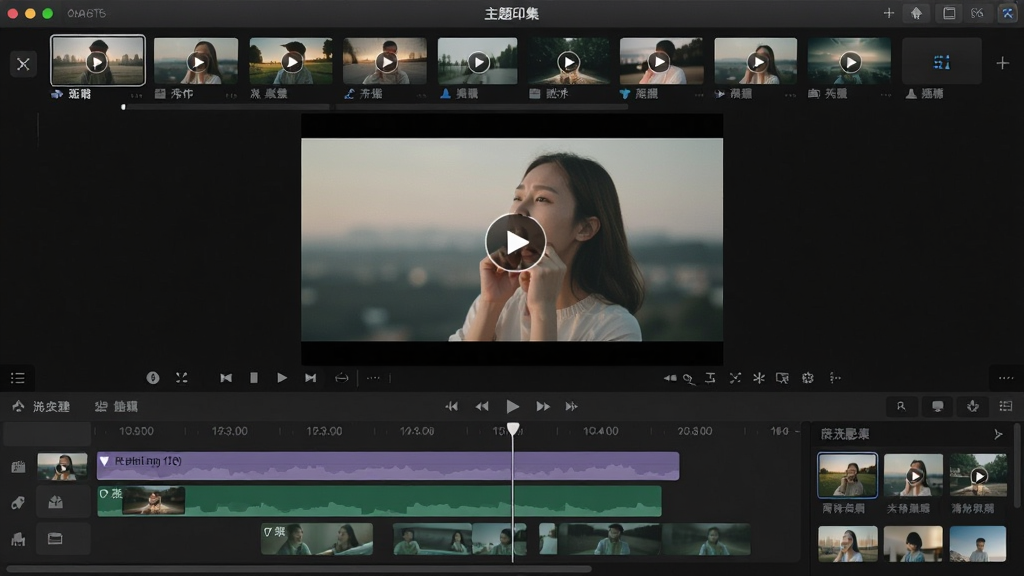Select the text tool icon in the preview toolbar

(x=711, y=377)
